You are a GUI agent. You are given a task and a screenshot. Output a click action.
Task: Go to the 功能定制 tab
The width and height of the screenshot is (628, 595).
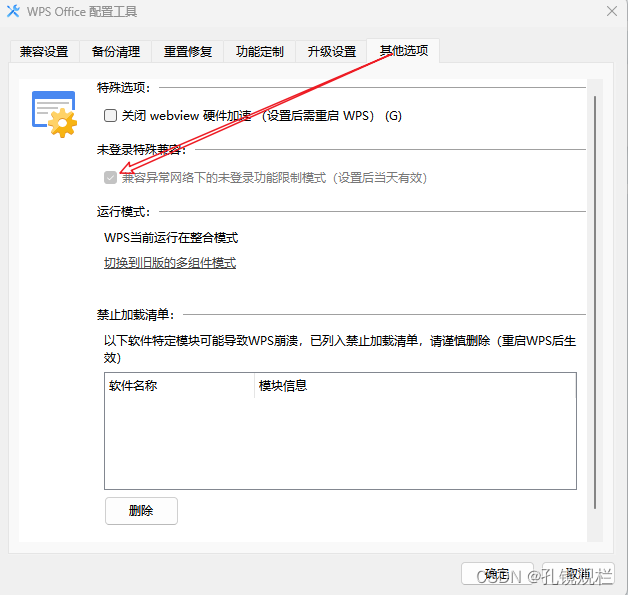pyautogui.click(x=260, y=52)
